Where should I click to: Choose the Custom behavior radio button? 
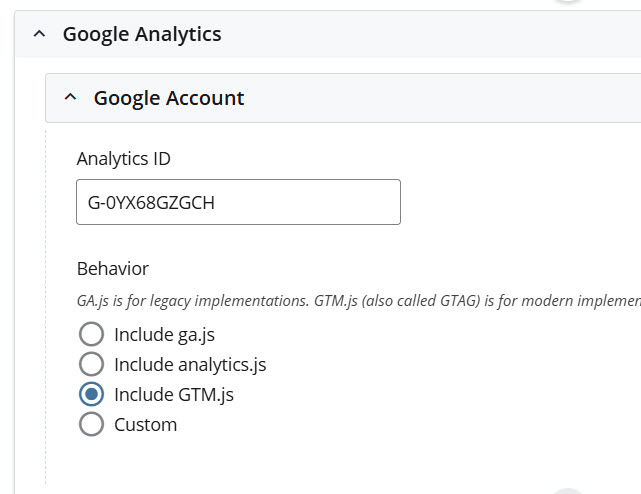(x=91, y=424)
